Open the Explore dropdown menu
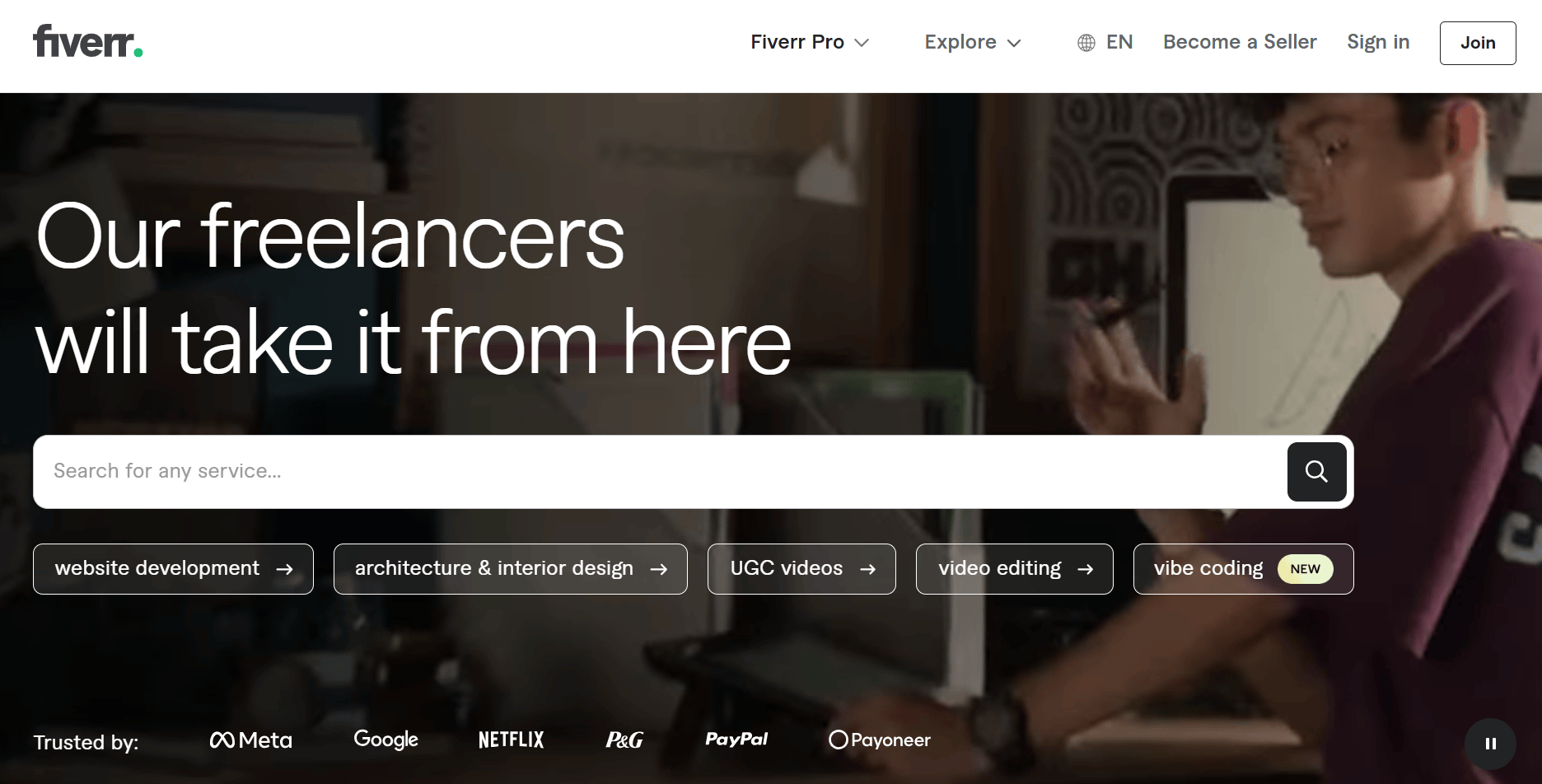Viewport: 1542px width, 784px height. coord(973,42)
